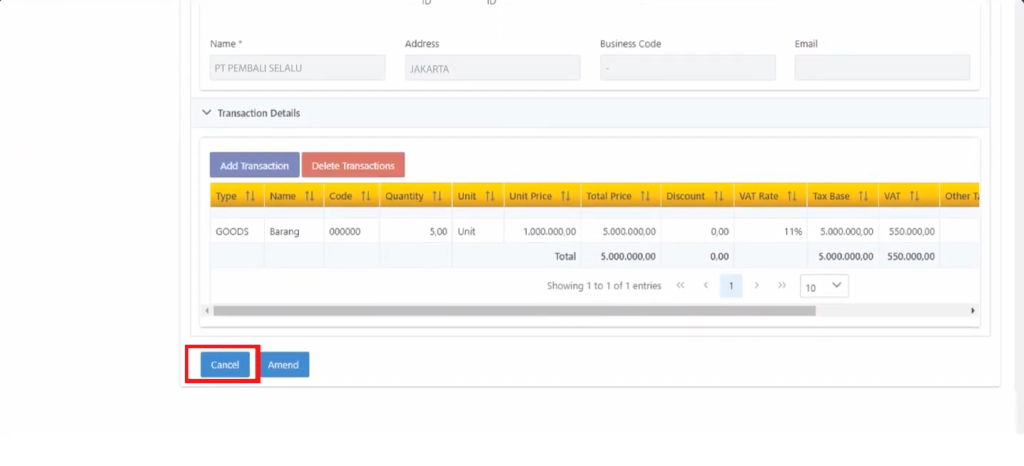Viewport: 1024px width, 466px height.
Task: Click the Cancel button
Action: pos(224,365)
